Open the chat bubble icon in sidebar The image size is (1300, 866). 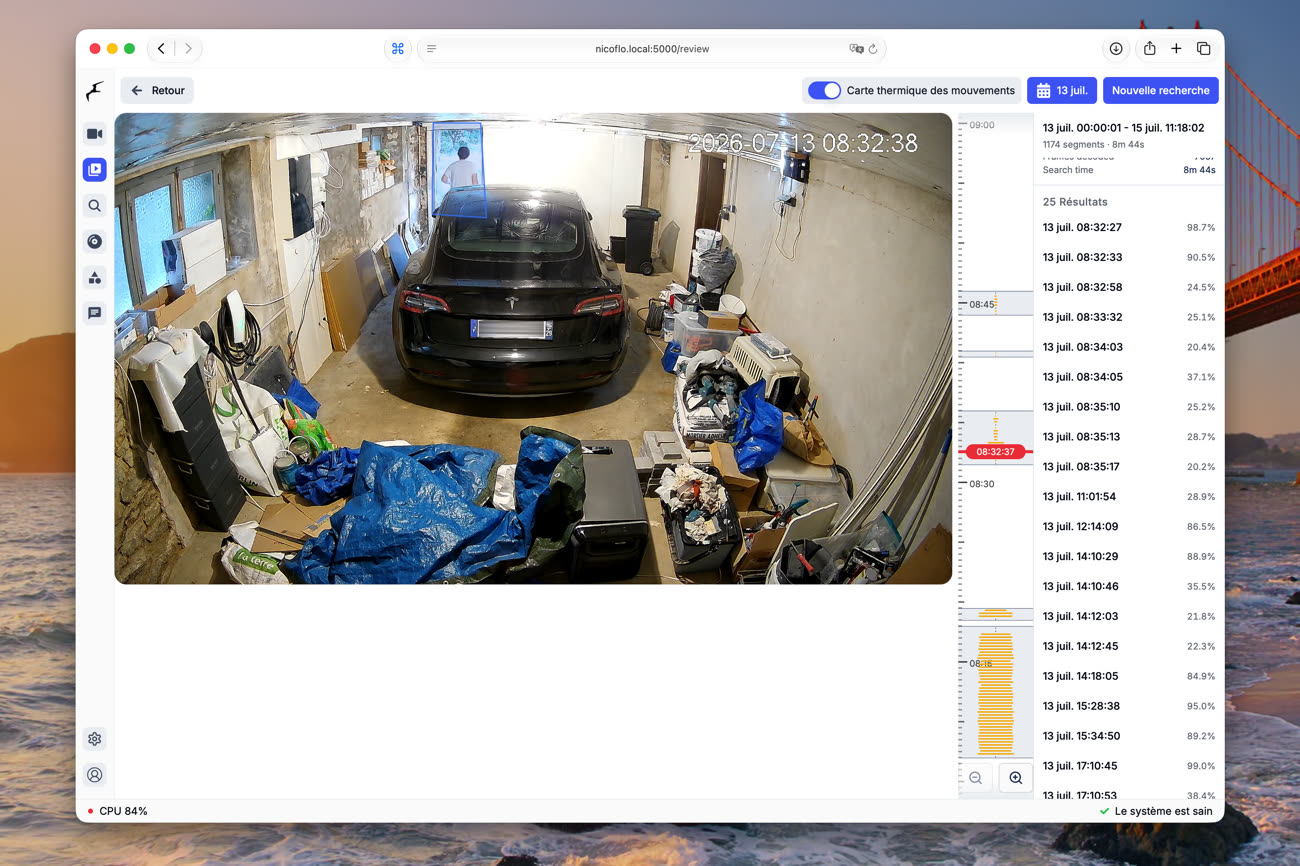click(94, 313)
